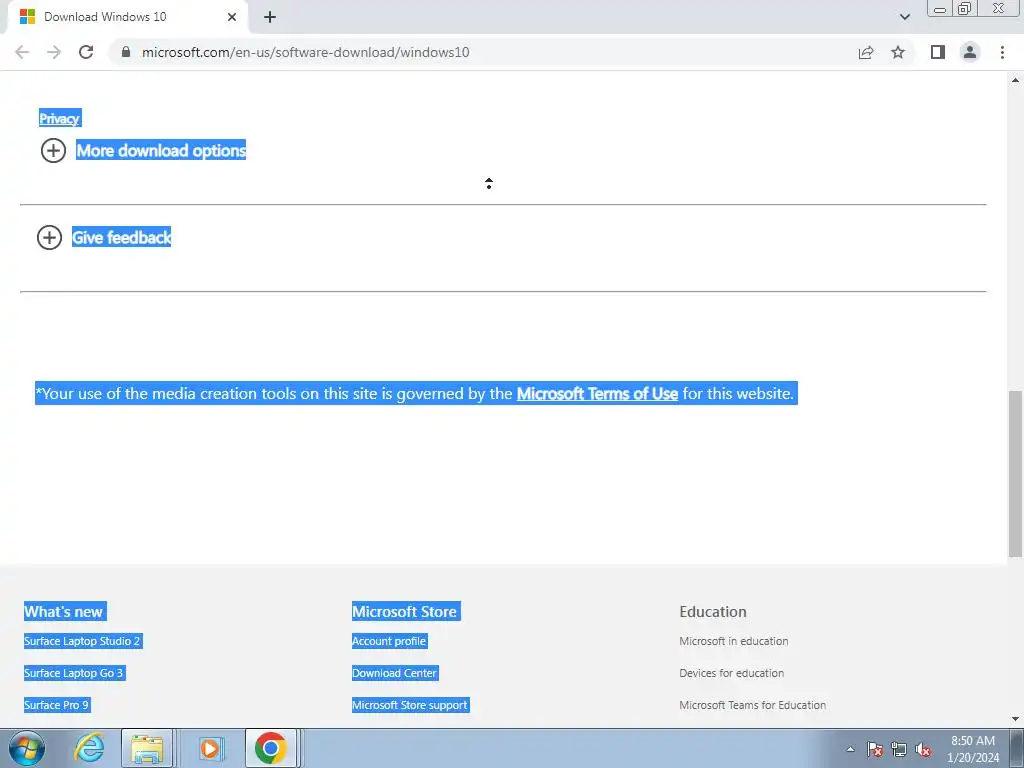This screenshot has height=768, width=1024.
Task: Open Chrome three-dot menu
Action: coord(1002,52)
